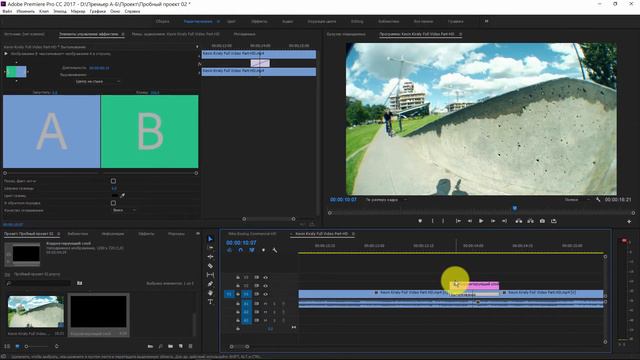Toggle A2 track targeting

246,312
